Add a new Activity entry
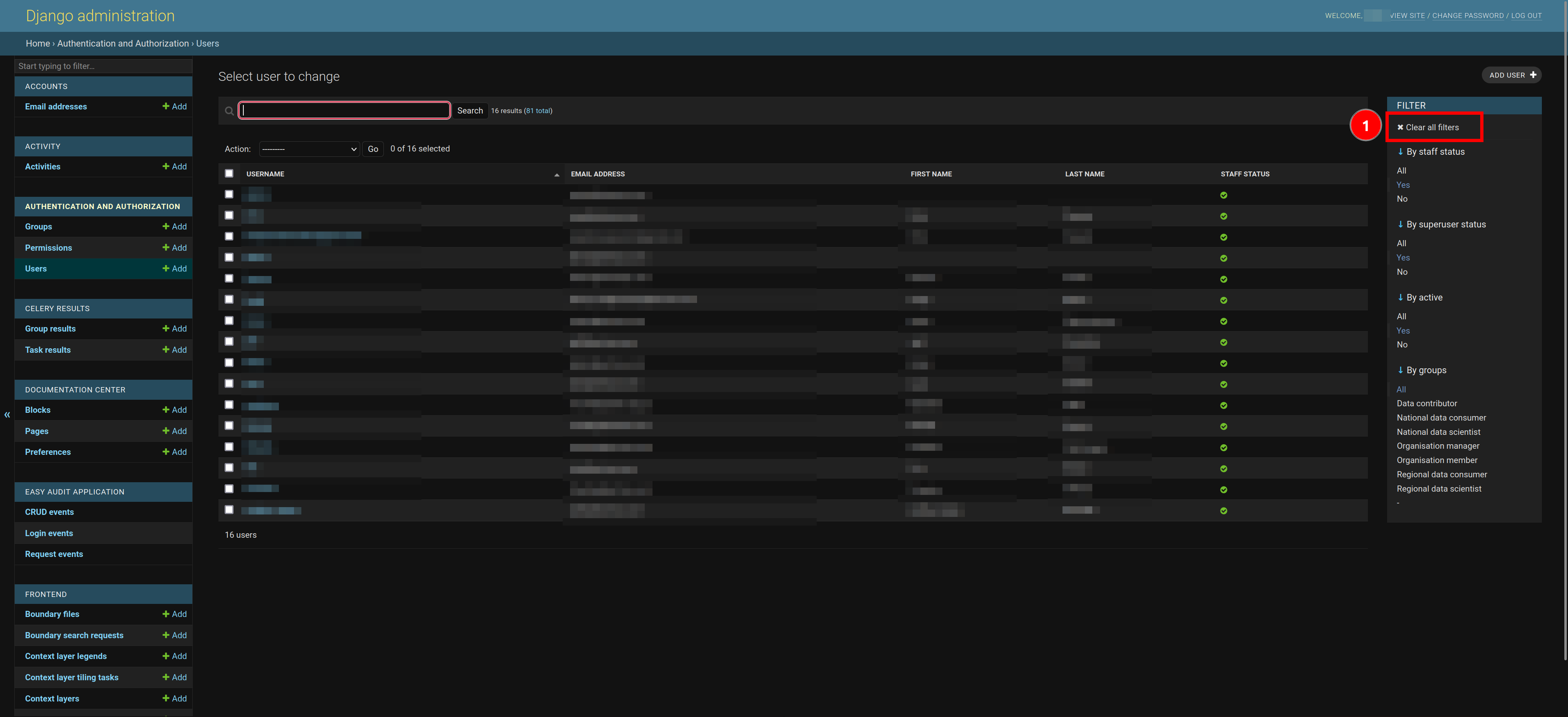 coord(175,166)
